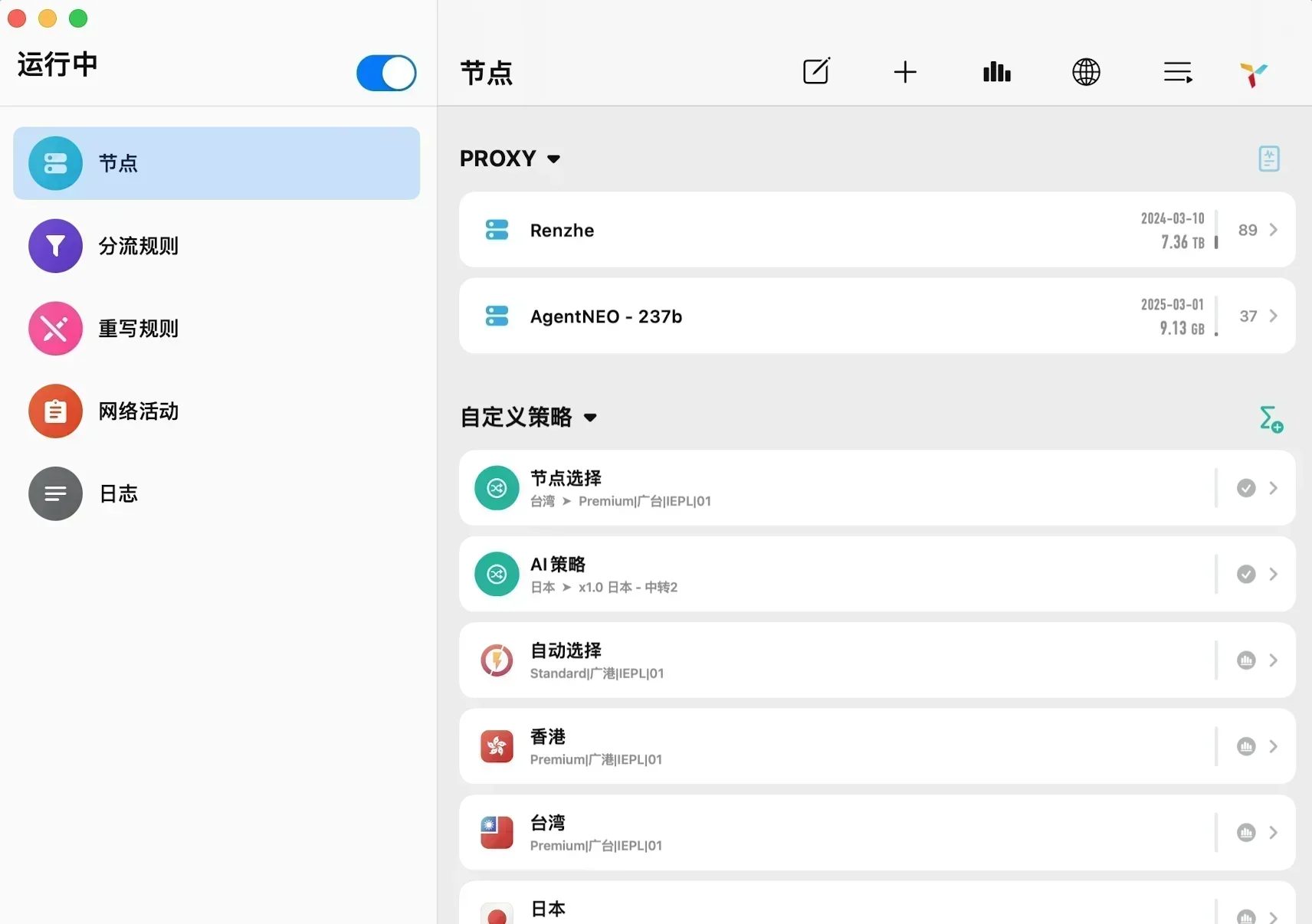Click the orange clipboard 网络活动 icon
The width and height of the screenshot is (1312, 924).
(55, 411)
